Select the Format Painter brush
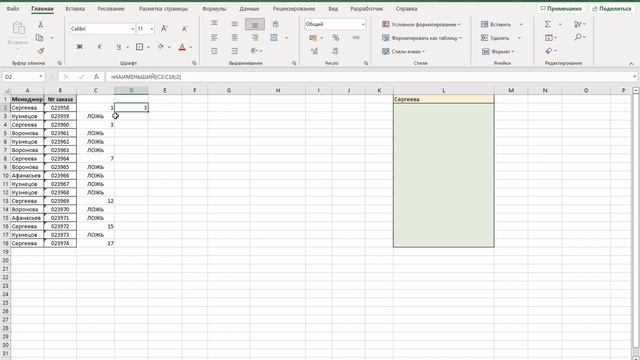Screen dimensions: 640x360 (40, 51)
